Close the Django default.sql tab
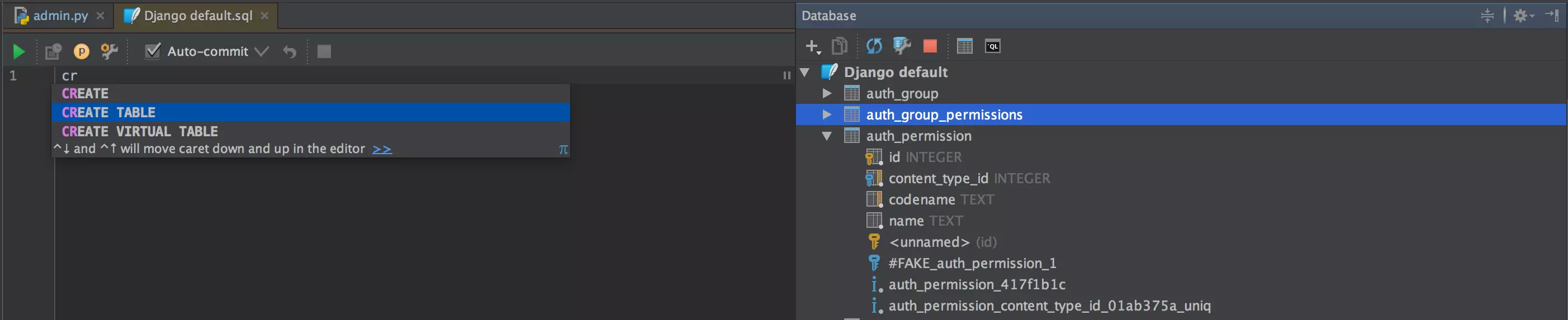The image size is (1568, 320). pyautogui.click(x=265, y=16)
